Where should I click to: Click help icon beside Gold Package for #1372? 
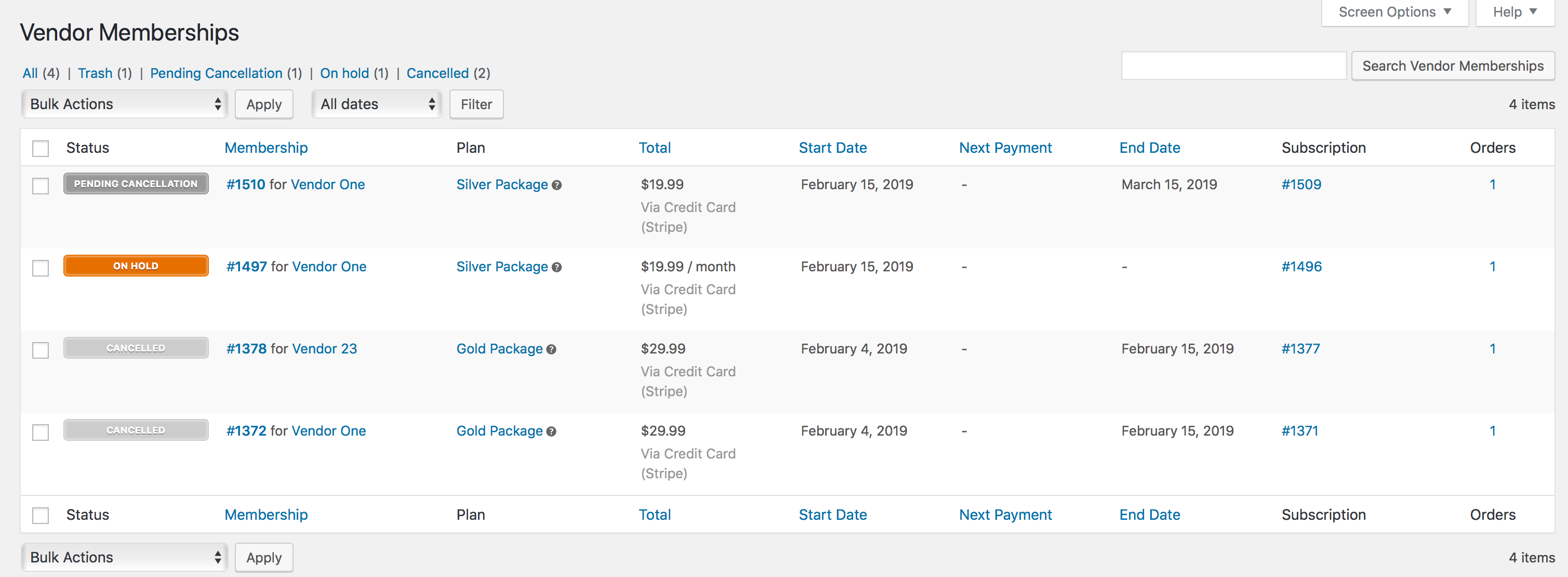click(x=551, y=432)
